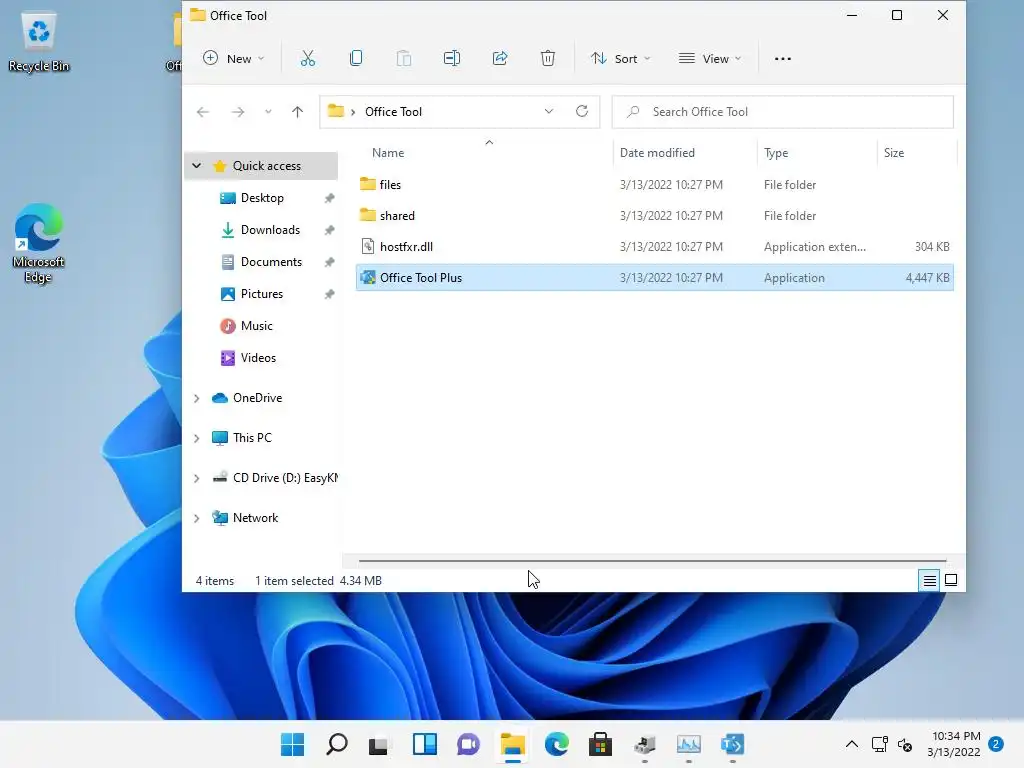The height and width of the screenshot is (768, 1024).
Task: Open the View dropdown menu
Action: pos(711,59)
